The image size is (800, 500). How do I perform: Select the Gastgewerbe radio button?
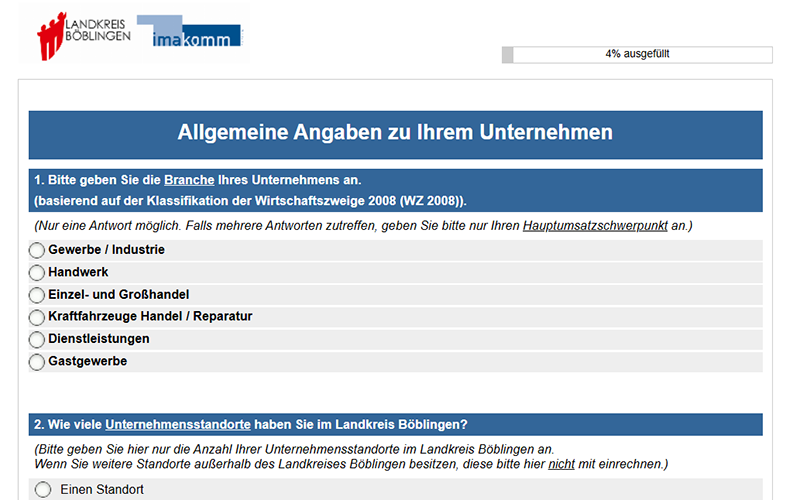pos(37,362)
